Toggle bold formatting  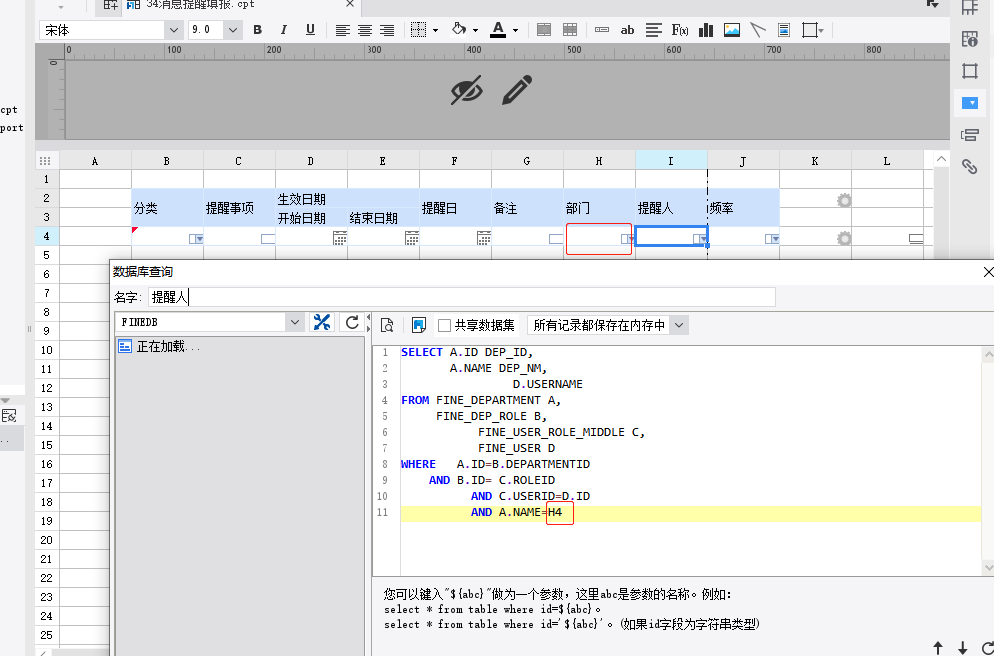257,30
